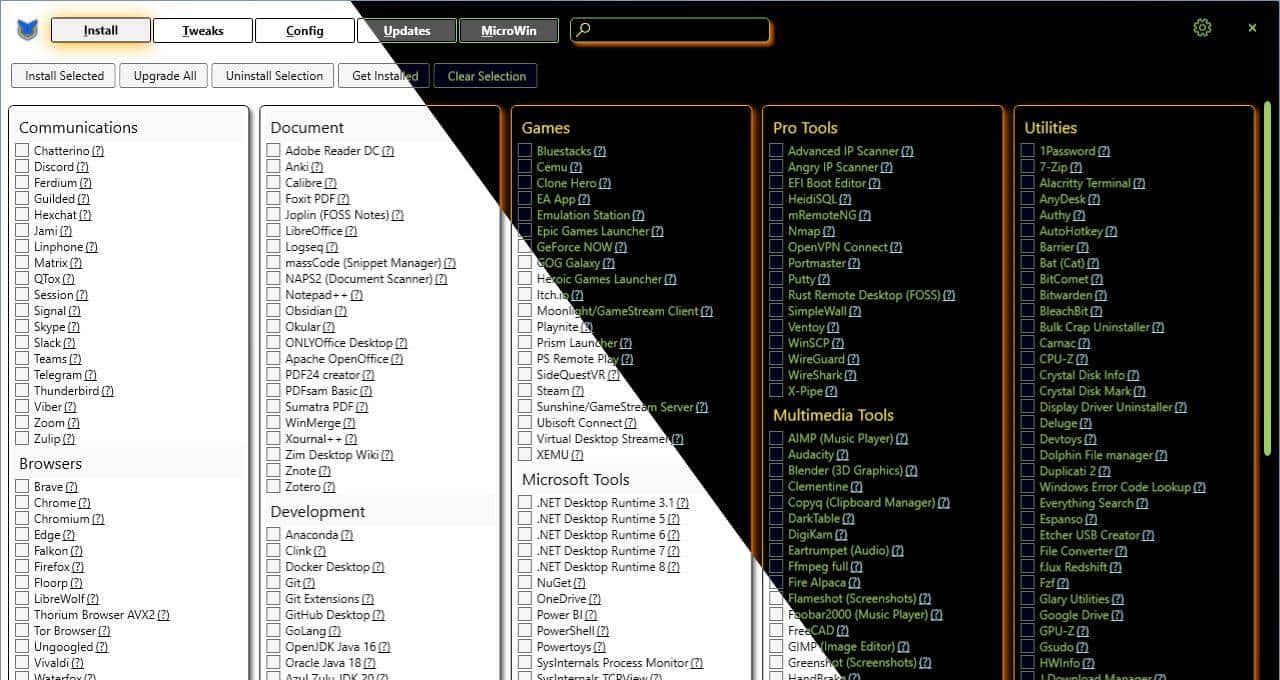Click the WinUtil shield logo
1280x680 pixels.
pos(27,30)
